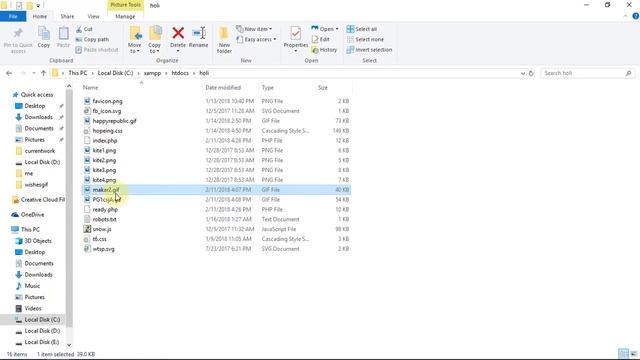This screenshot has height=360, width=640.
Task: Click This PC in the address path
Action: click(x=78, y=73)
